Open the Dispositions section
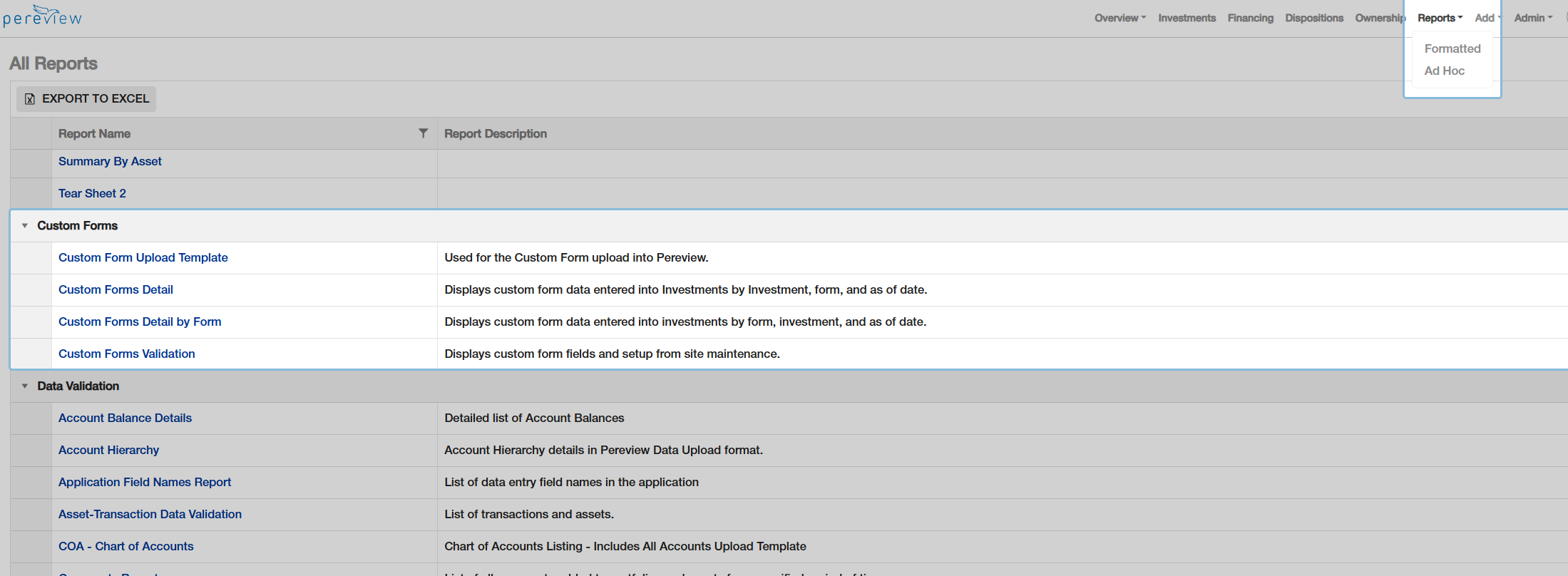Viewport: 1568px width, 576px height. [x=1313, y=18]
